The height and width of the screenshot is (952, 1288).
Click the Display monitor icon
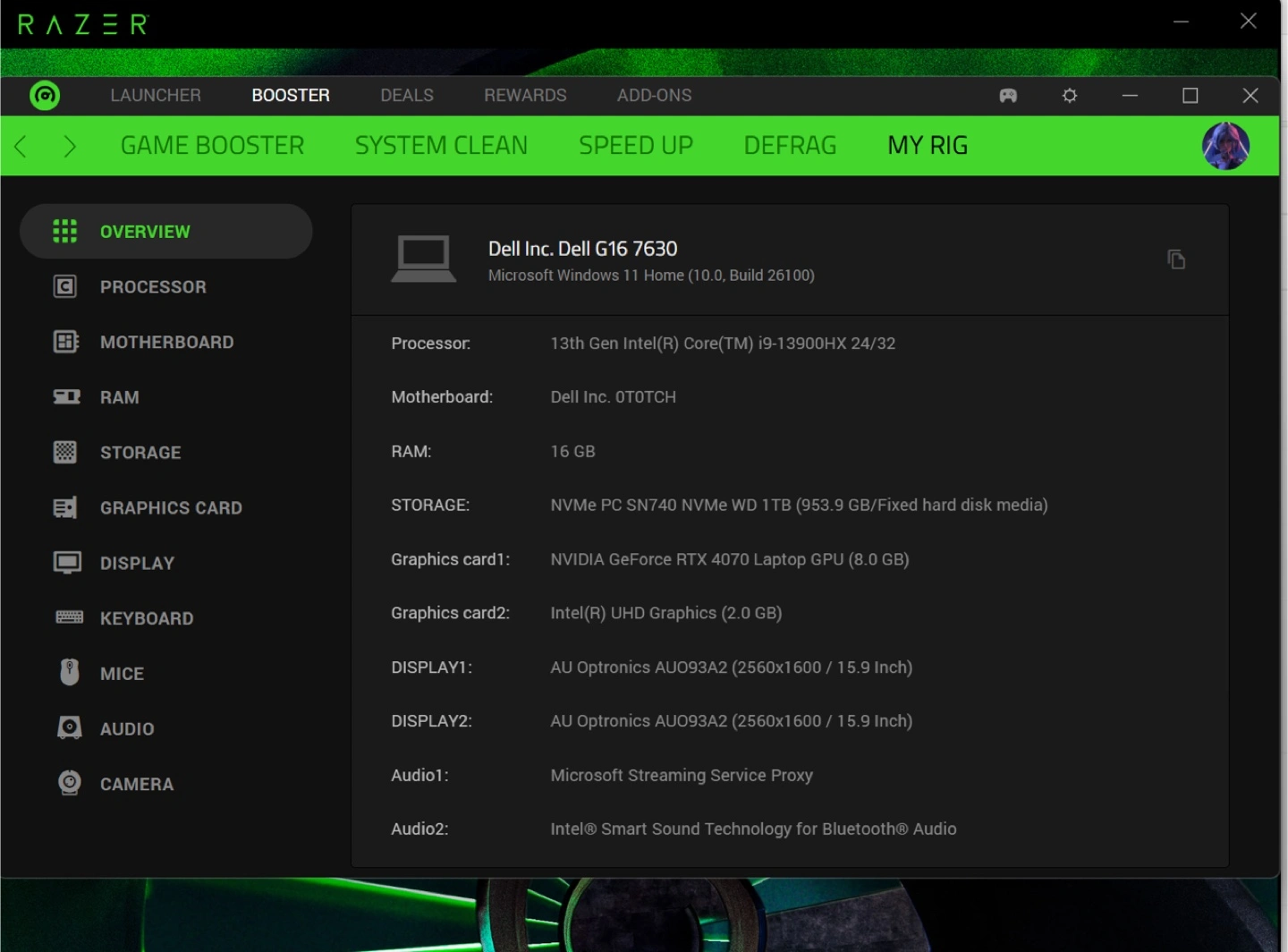67,563
